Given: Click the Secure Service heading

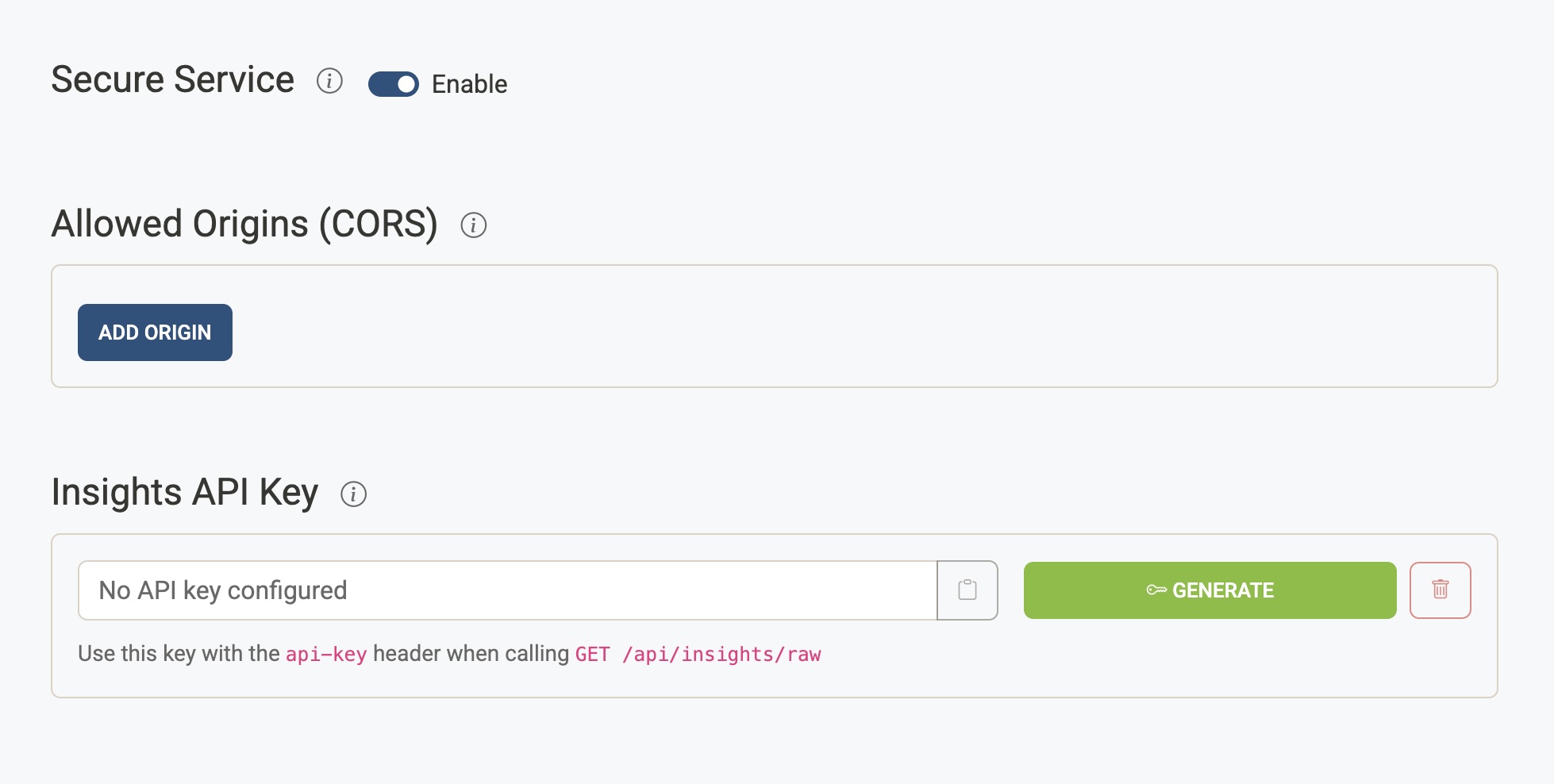Looking at the screenshot, I should (x=173, y=80).
